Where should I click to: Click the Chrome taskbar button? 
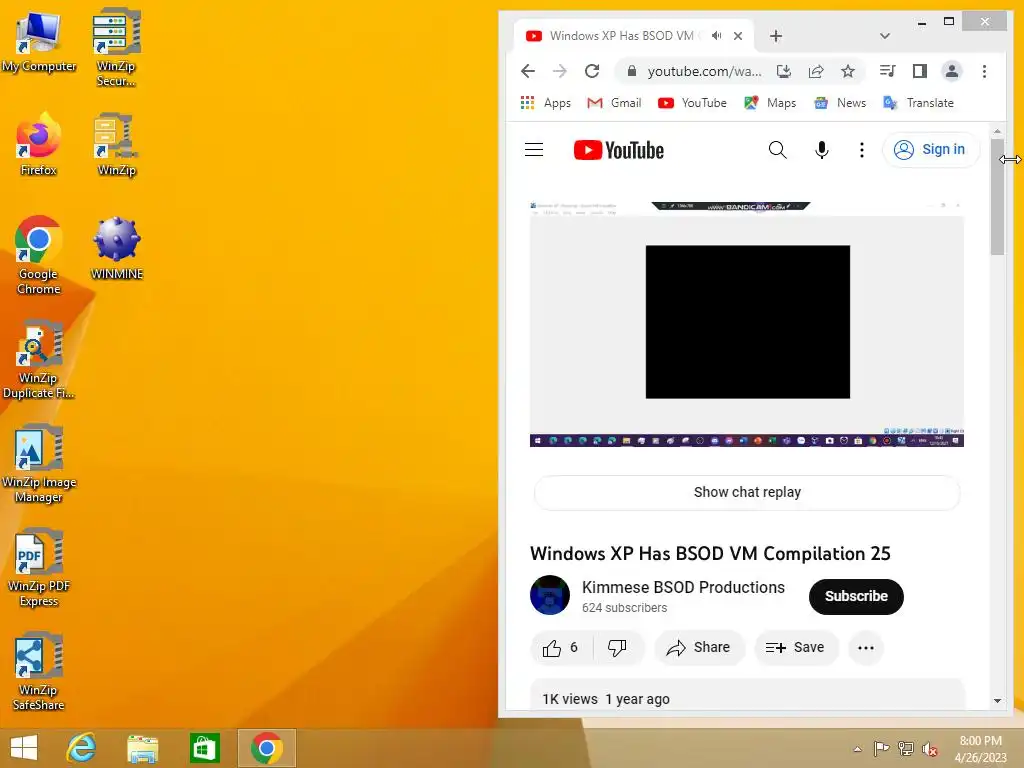click(266, 748)
